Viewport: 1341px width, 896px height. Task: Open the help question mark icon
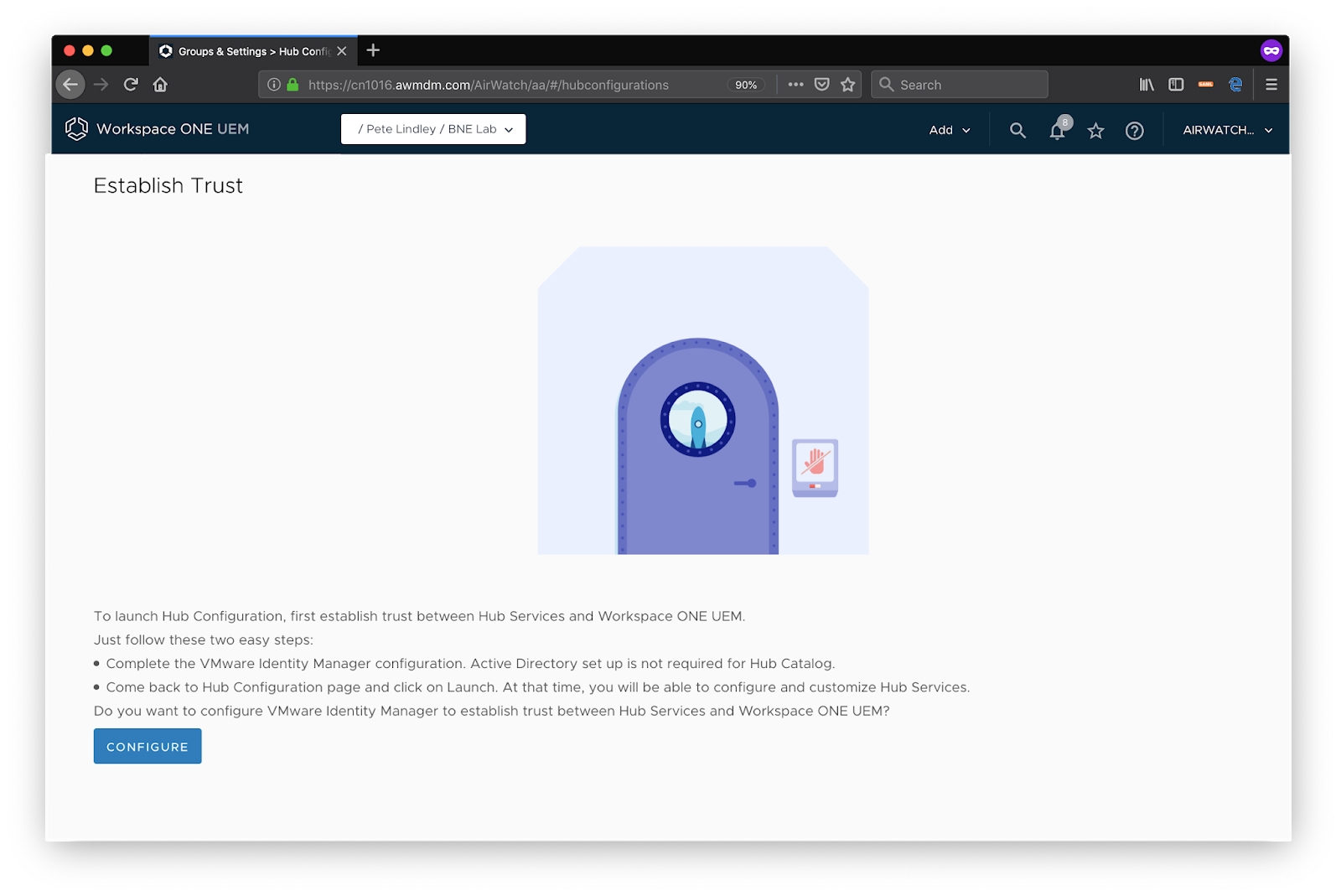[1134, 131]
